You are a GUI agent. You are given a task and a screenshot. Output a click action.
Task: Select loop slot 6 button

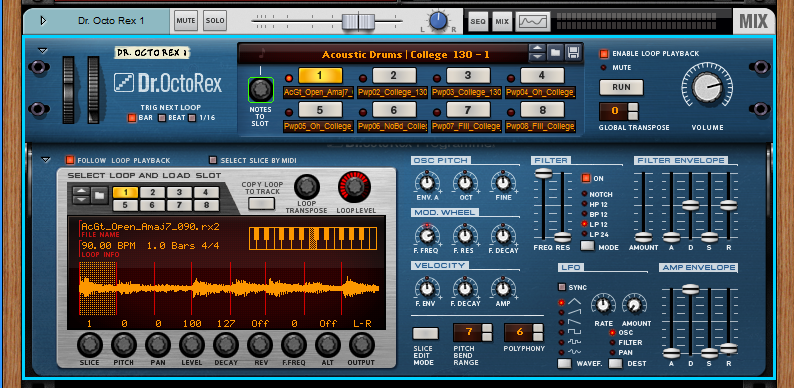(394, 109)
